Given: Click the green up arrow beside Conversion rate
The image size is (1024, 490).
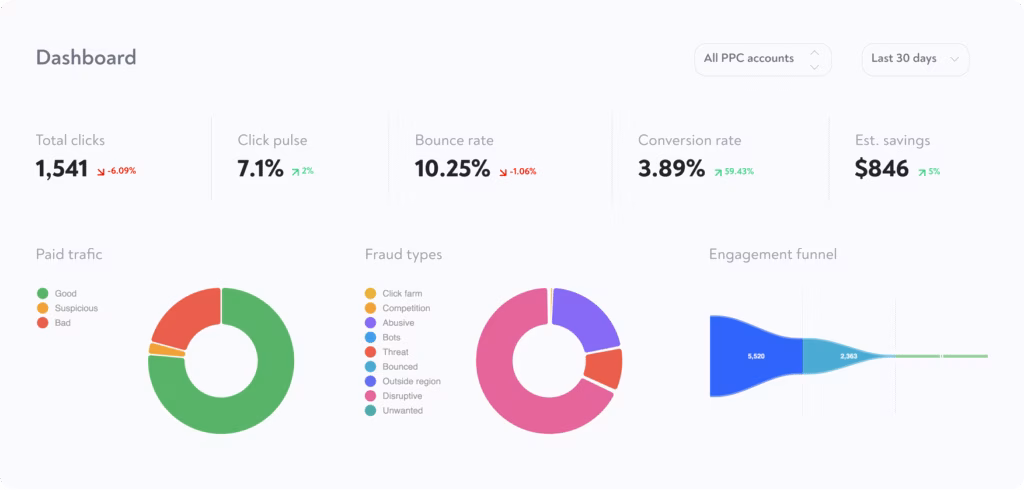Looking at the screenshot, I should [x=718, y=171].
